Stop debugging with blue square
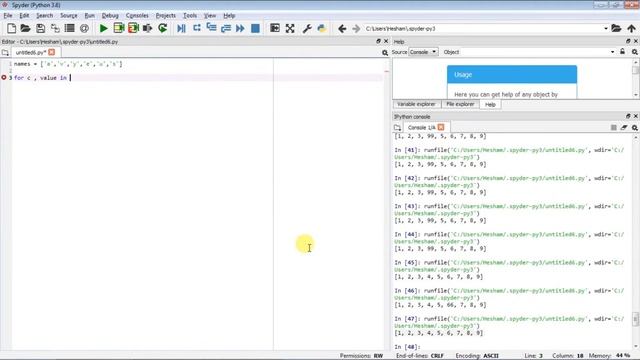Screen dimensions: 640x360 [255, 28]
